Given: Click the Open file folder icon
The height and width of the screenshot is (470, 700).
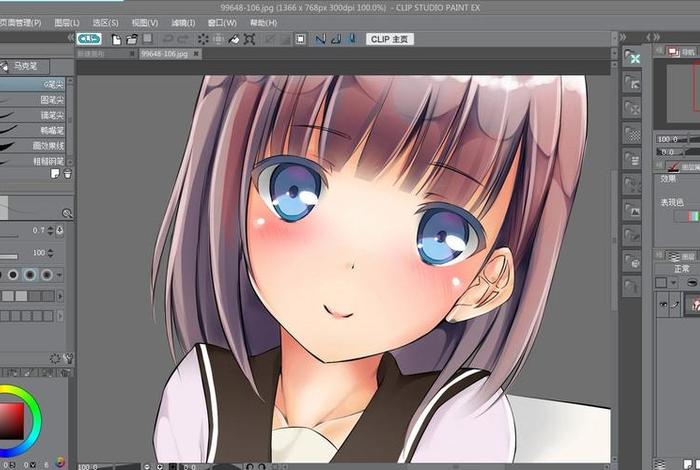Looking at the screenshot, I should pos(132,40).
